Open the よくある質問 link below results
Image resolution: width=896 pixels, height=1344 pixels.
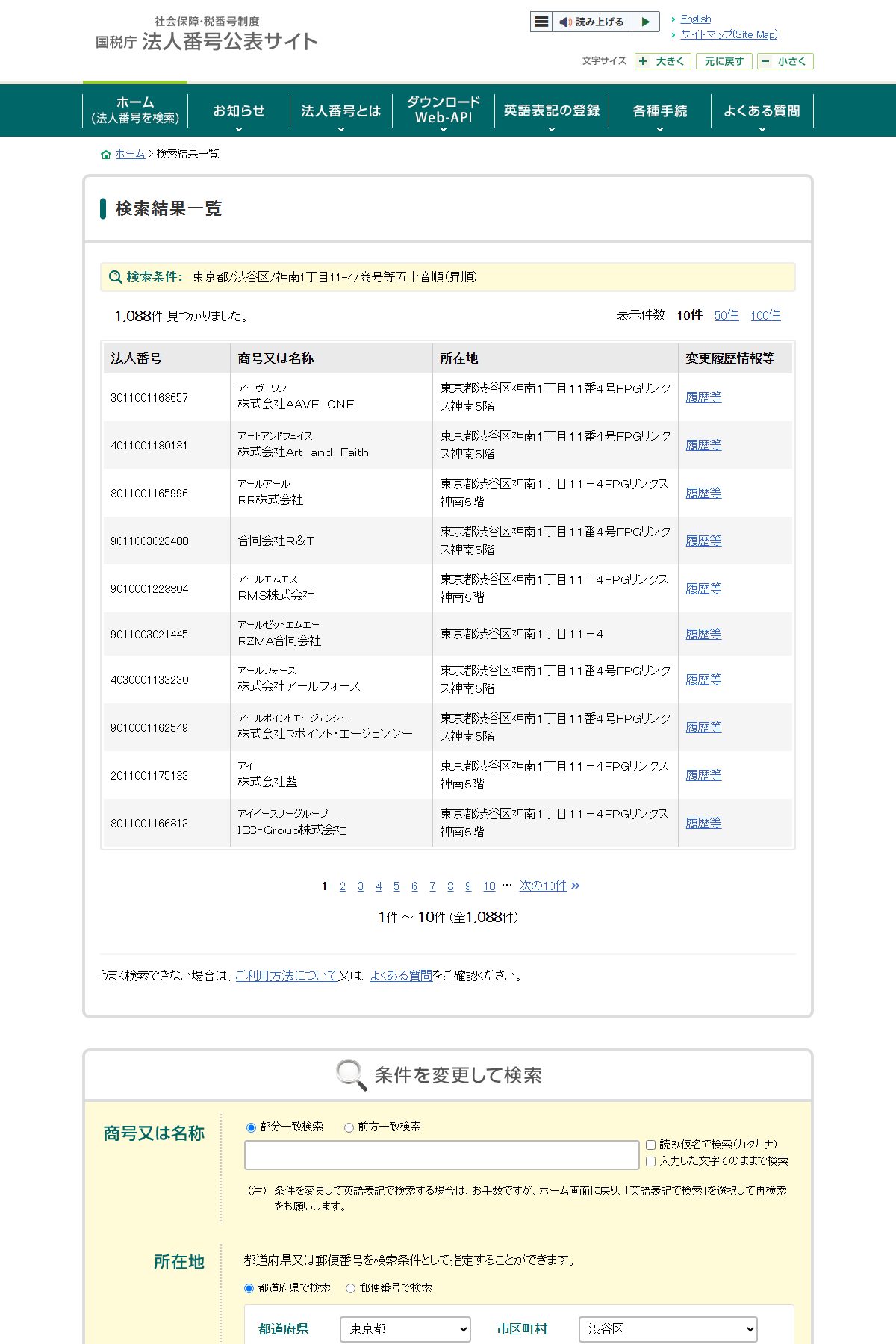coord(401,975)
